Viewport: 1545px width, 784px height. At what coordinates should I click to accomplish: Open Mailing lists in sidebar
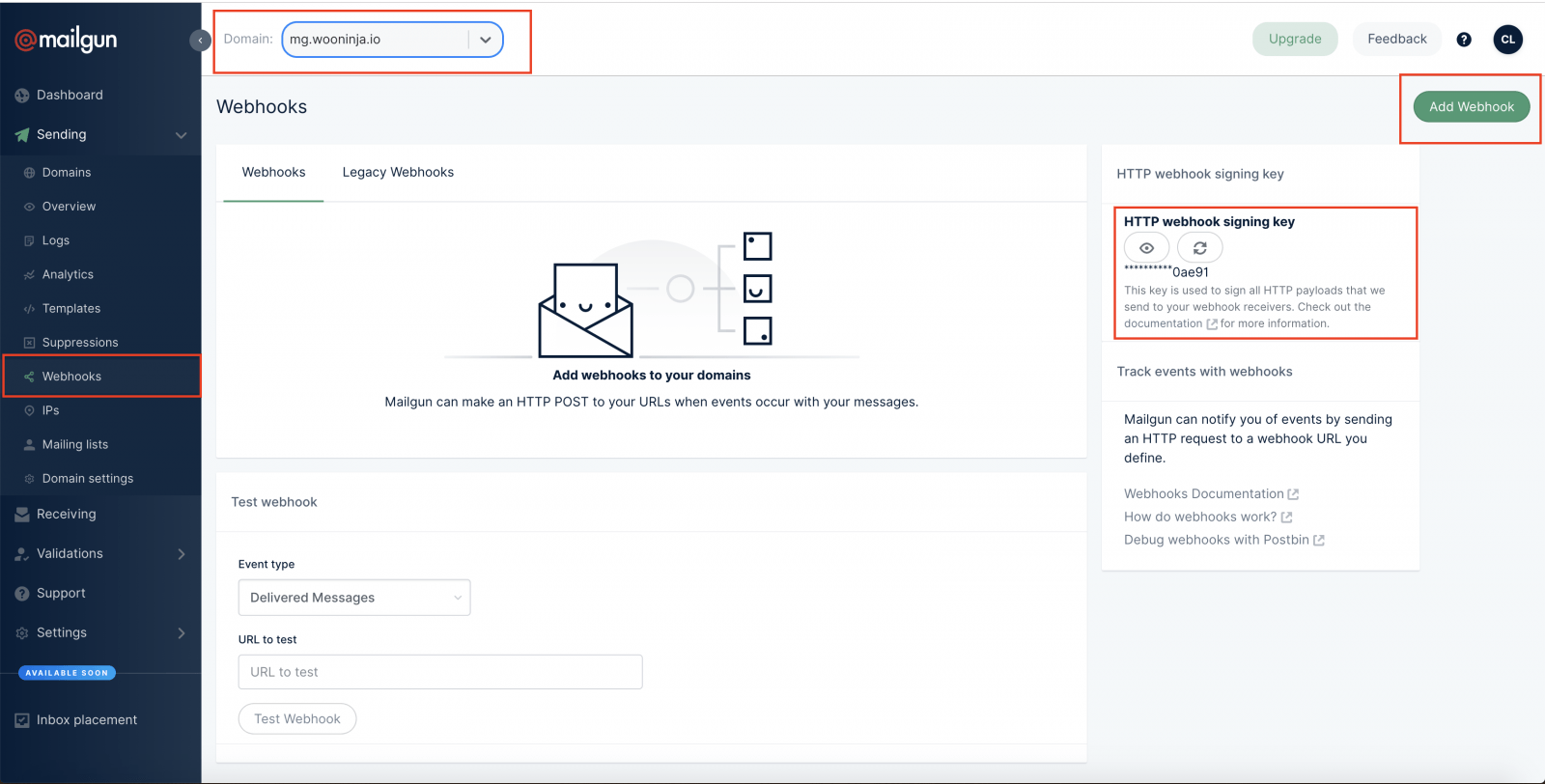75,444
